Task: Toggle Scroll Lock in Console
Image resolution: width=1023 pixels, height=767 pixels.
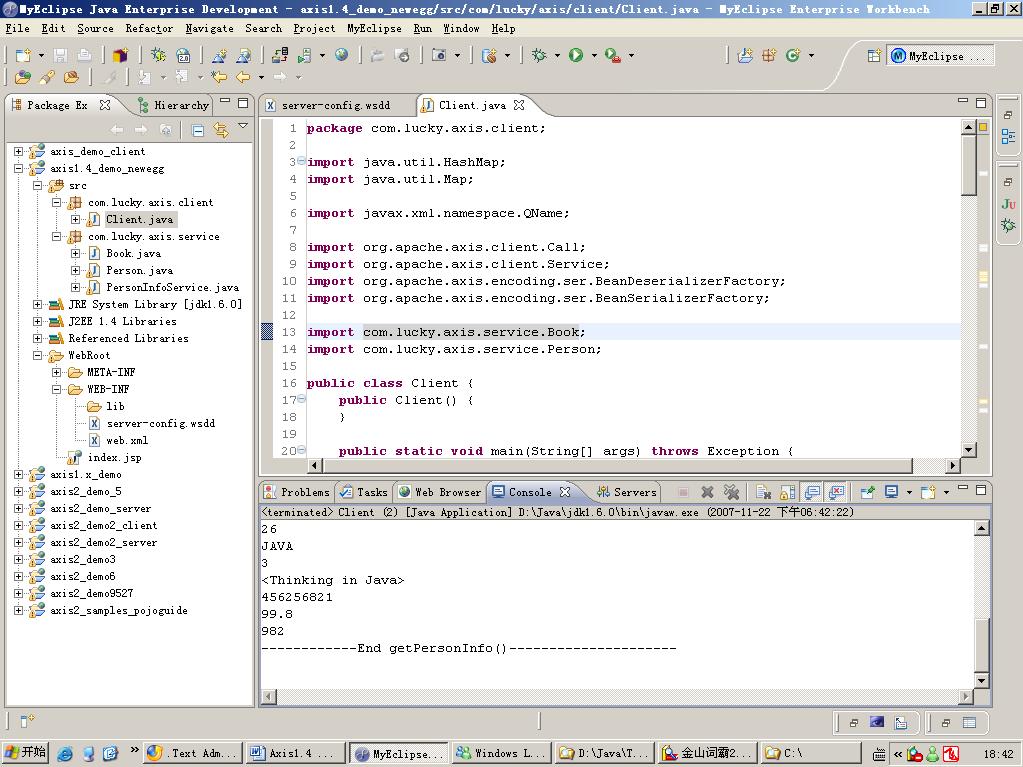Action: (x=787, y=492)
